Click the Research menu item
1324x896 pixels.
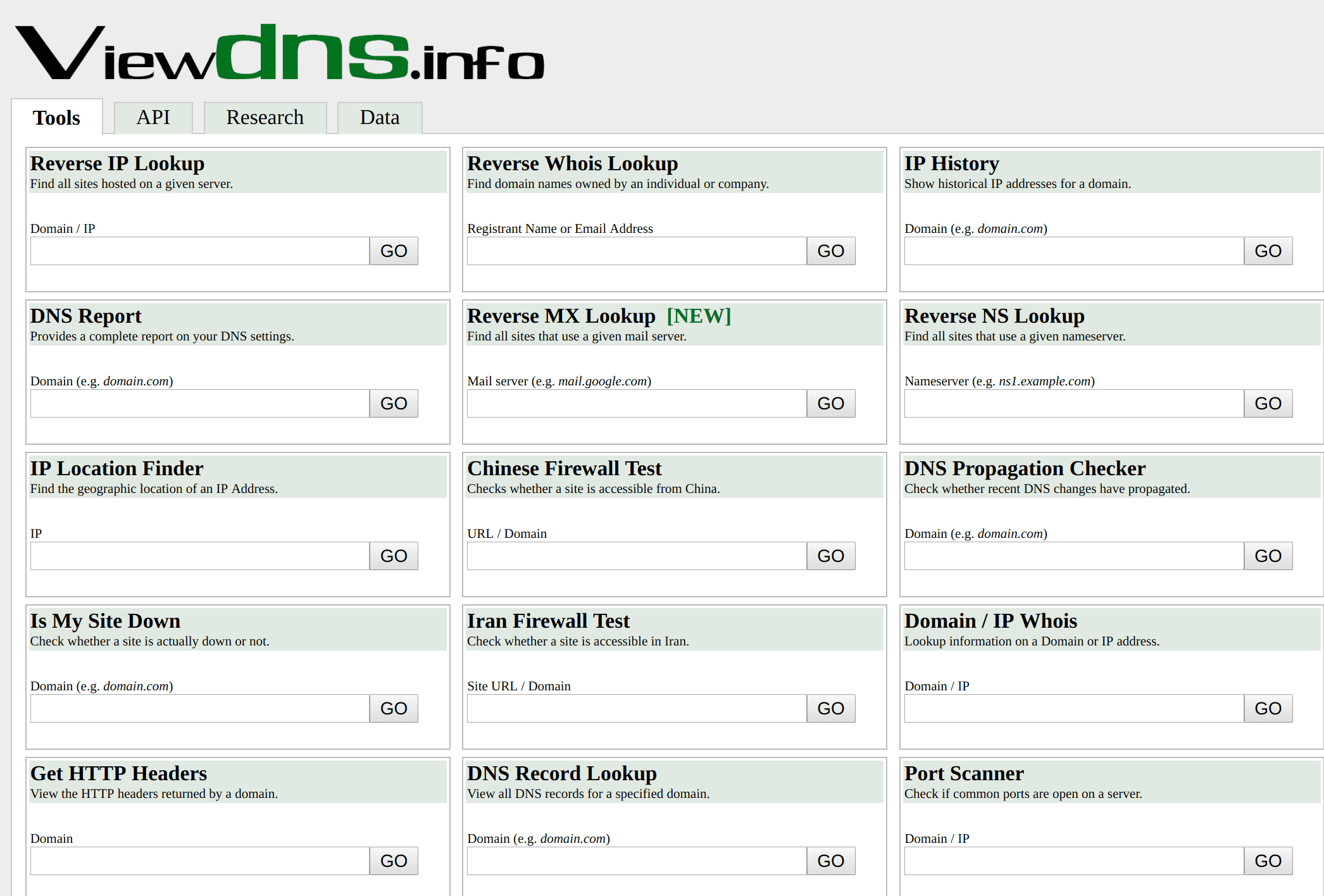pos(265,117)
